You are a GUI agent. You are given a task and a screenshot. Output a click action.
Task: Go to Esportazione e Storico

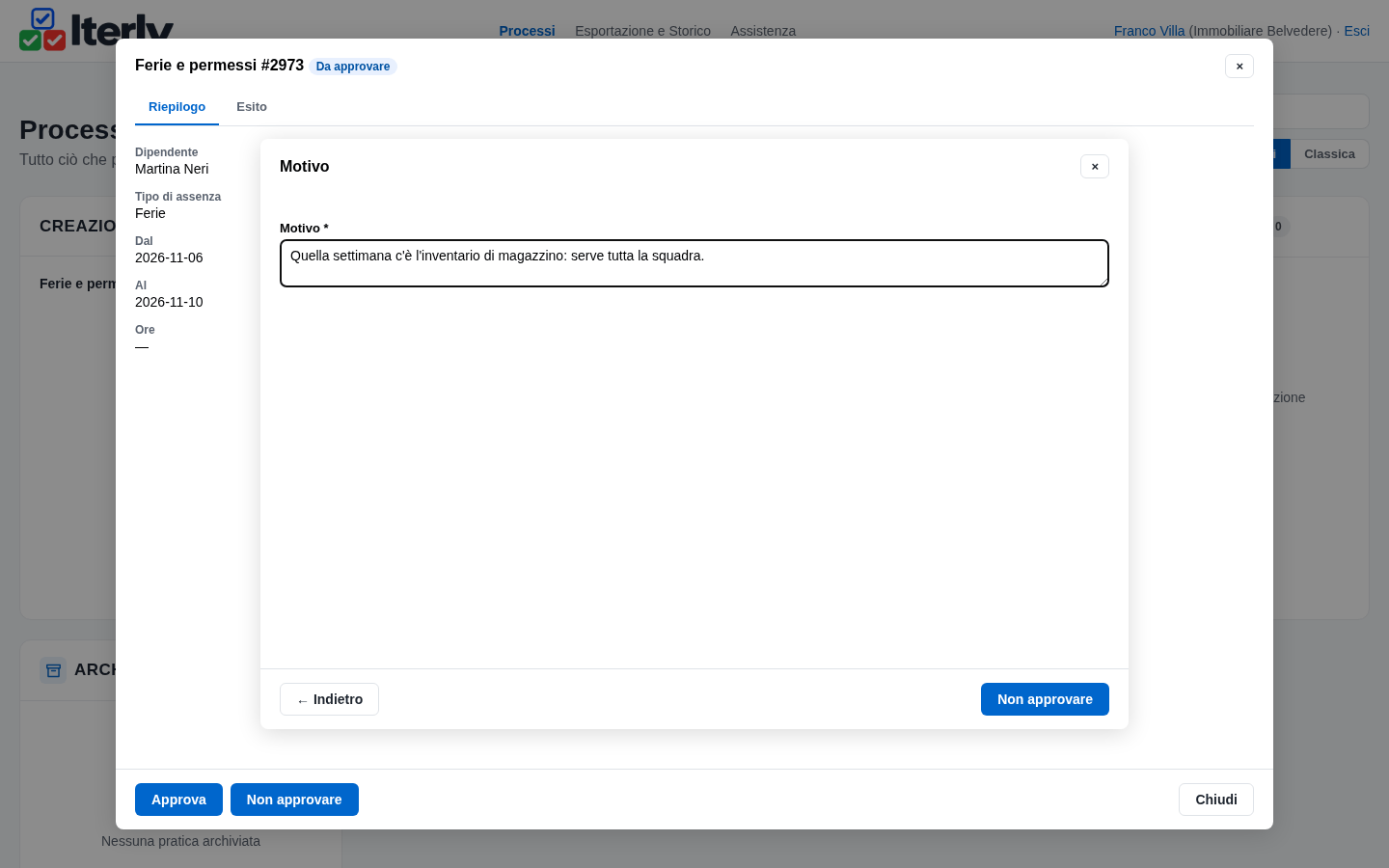pos(642,31)
